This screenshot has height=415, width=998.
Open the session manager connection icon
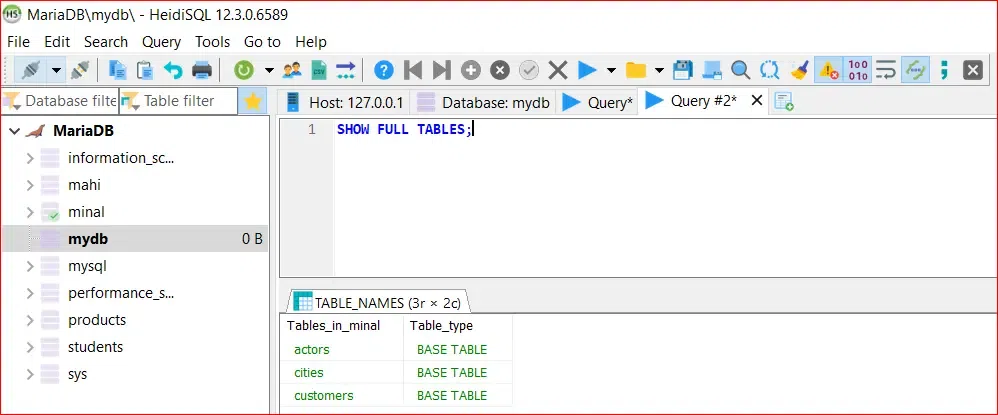(29, 69)
